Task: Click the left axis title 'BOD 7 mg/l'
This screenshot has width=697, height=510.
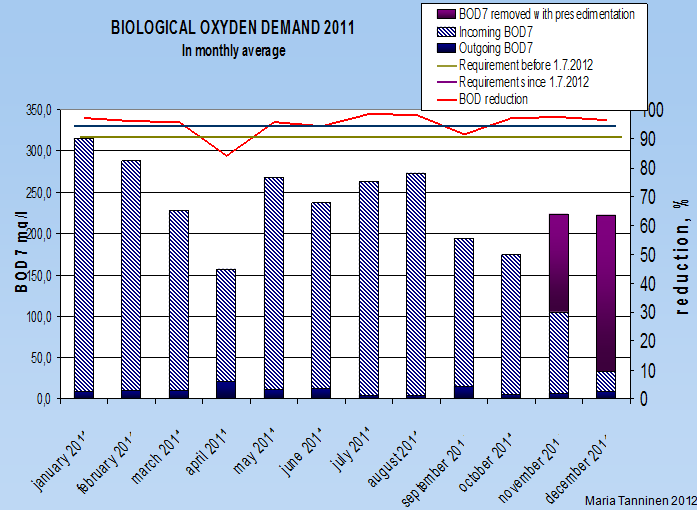Action: (x=21, y=252)
